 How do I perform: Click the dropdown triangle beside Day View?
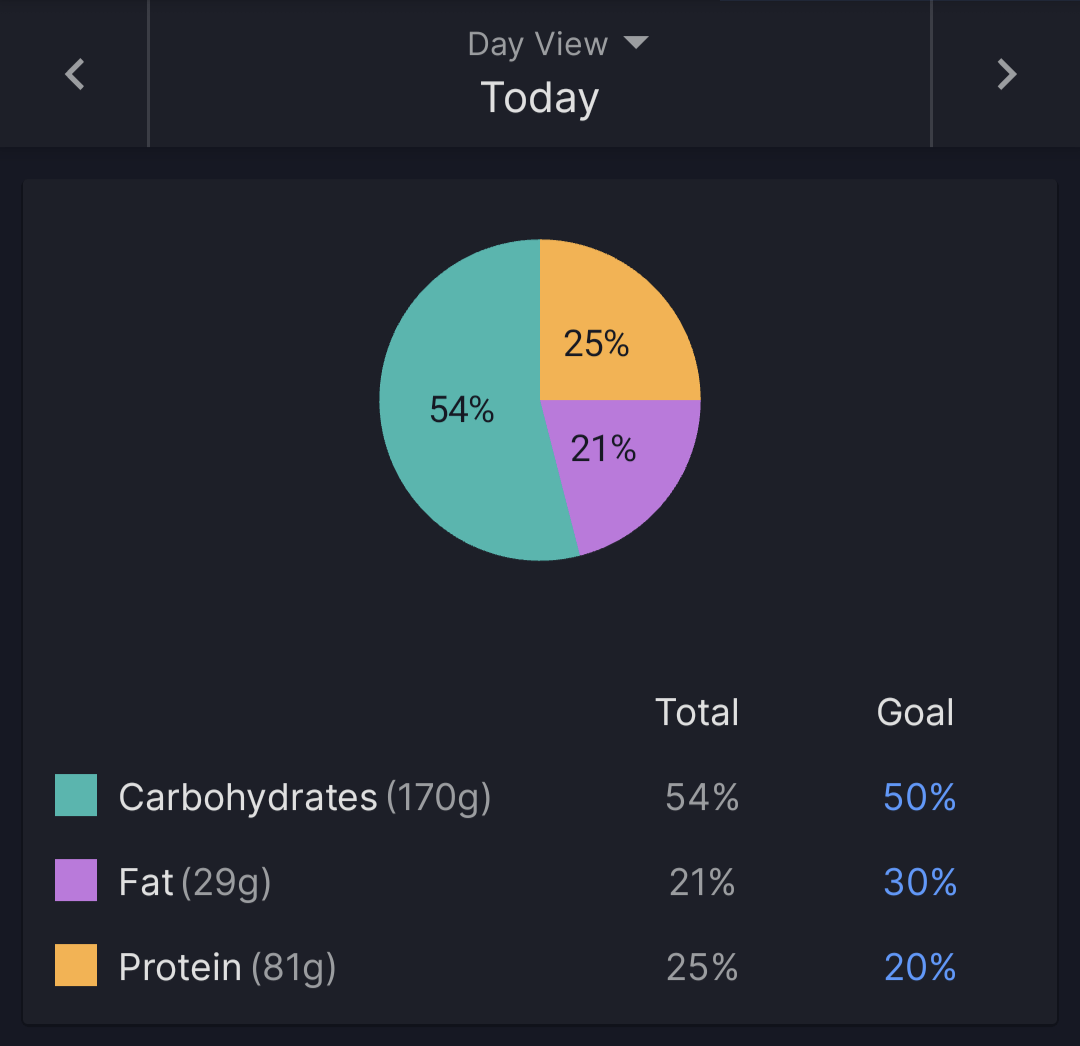coord(636,43)
